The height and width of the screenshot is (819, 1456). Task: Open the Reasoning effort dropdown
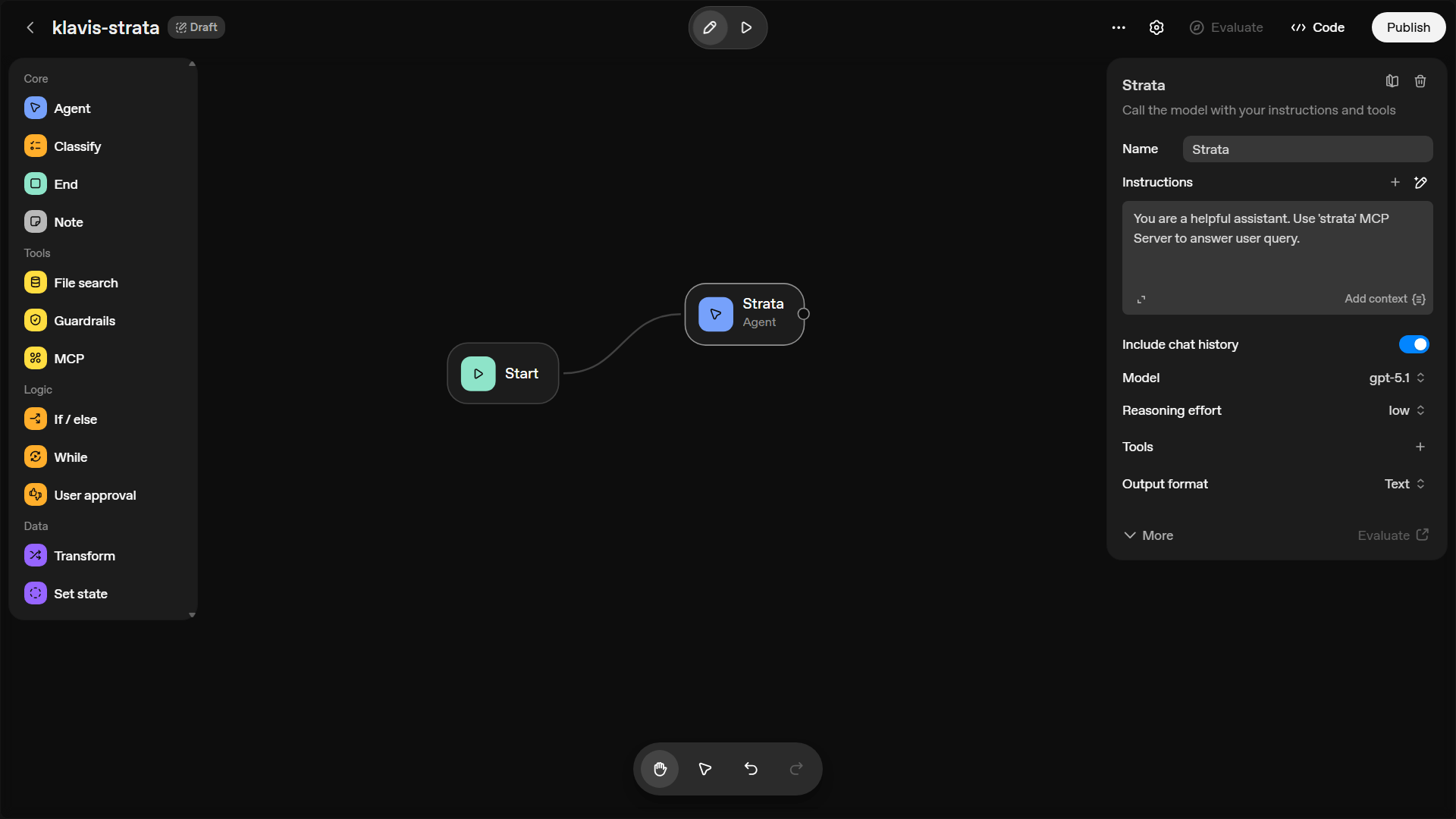[x=1407, y=410]
